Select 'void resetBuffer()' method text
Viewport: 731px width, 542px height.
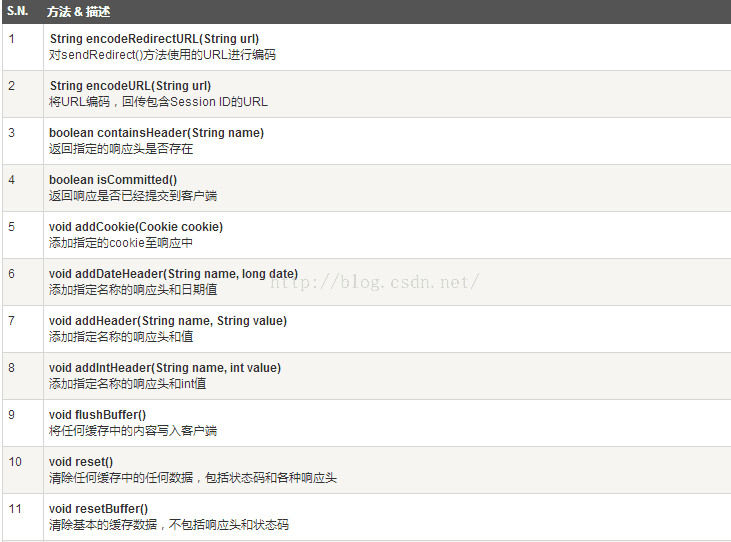[x=98, y=509]
